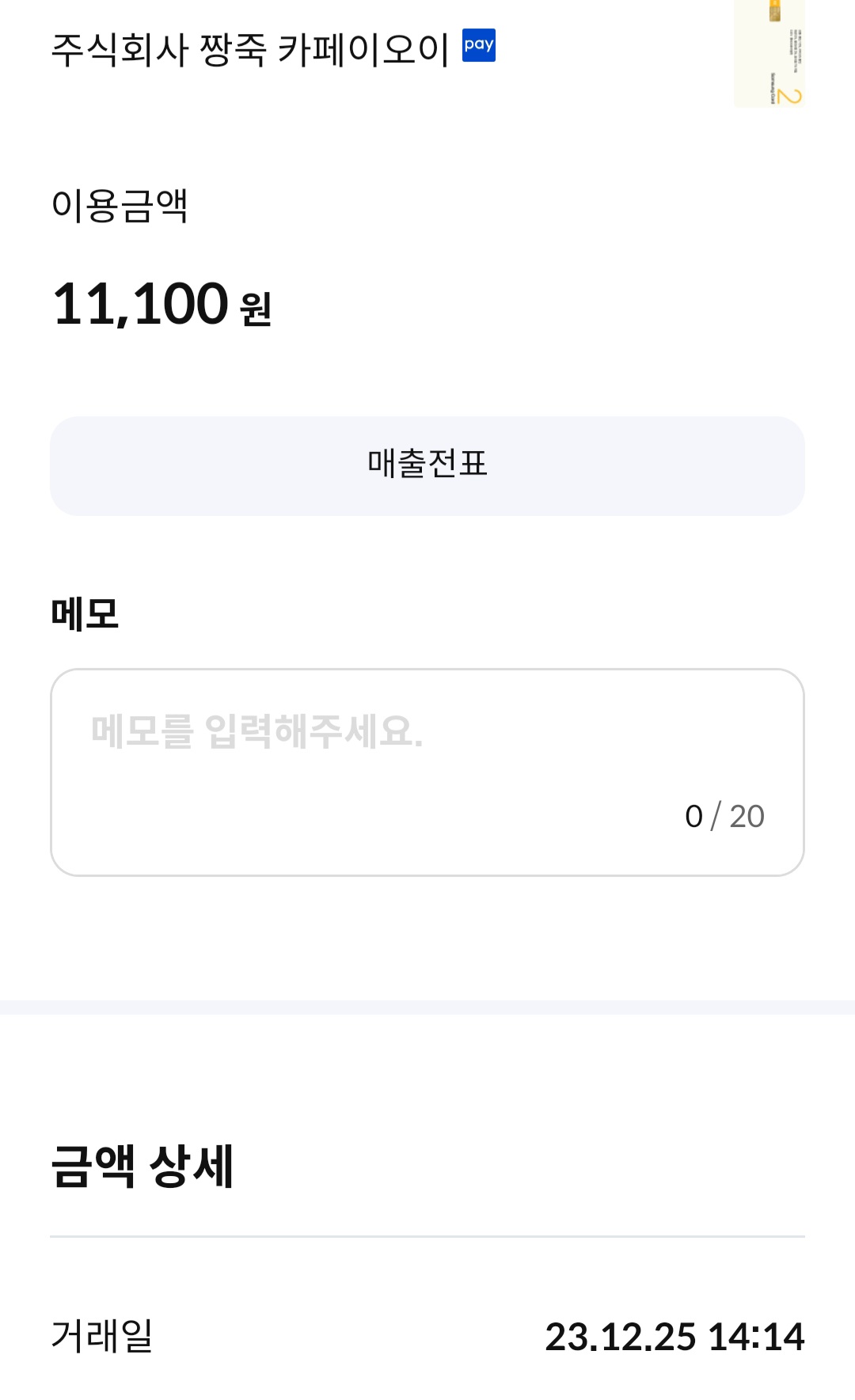Tap the merchant name 주식회사 짱죽 카페이오이

[250, 49]
